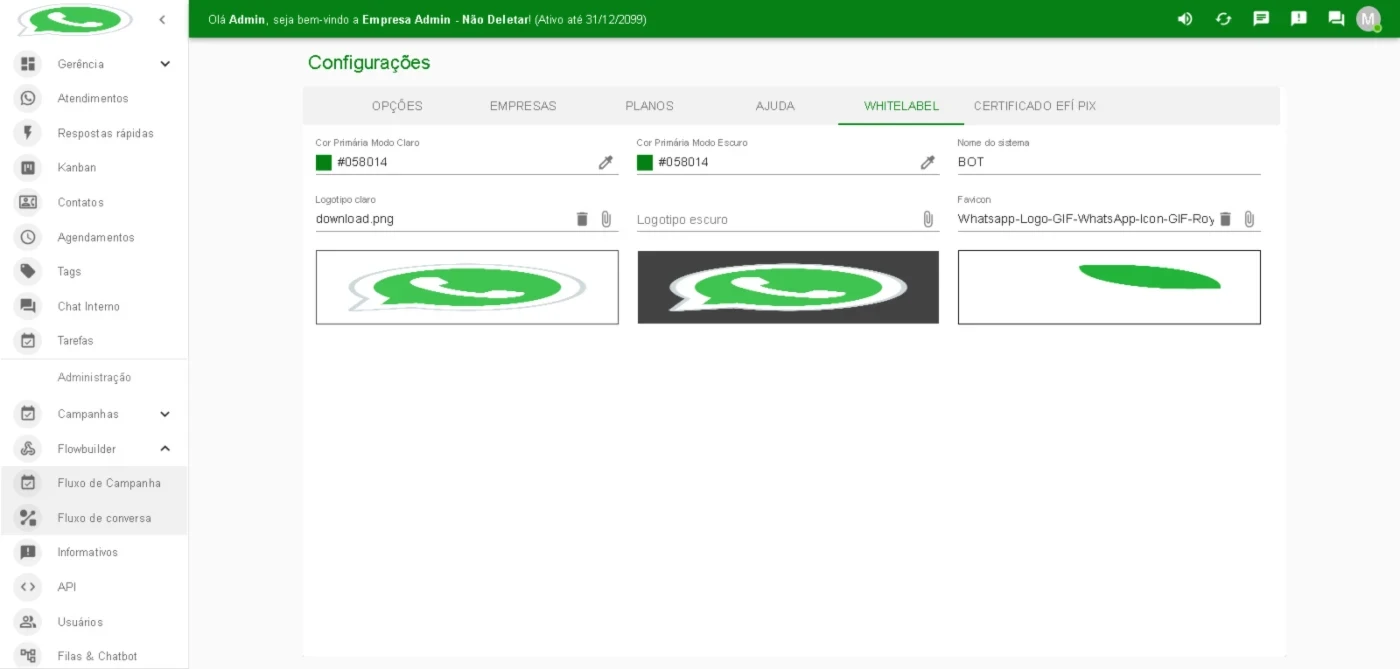This screenshot has height=669, width=1400.
Task: Click the Configurações page heading
Action: (x=369, y=63)
